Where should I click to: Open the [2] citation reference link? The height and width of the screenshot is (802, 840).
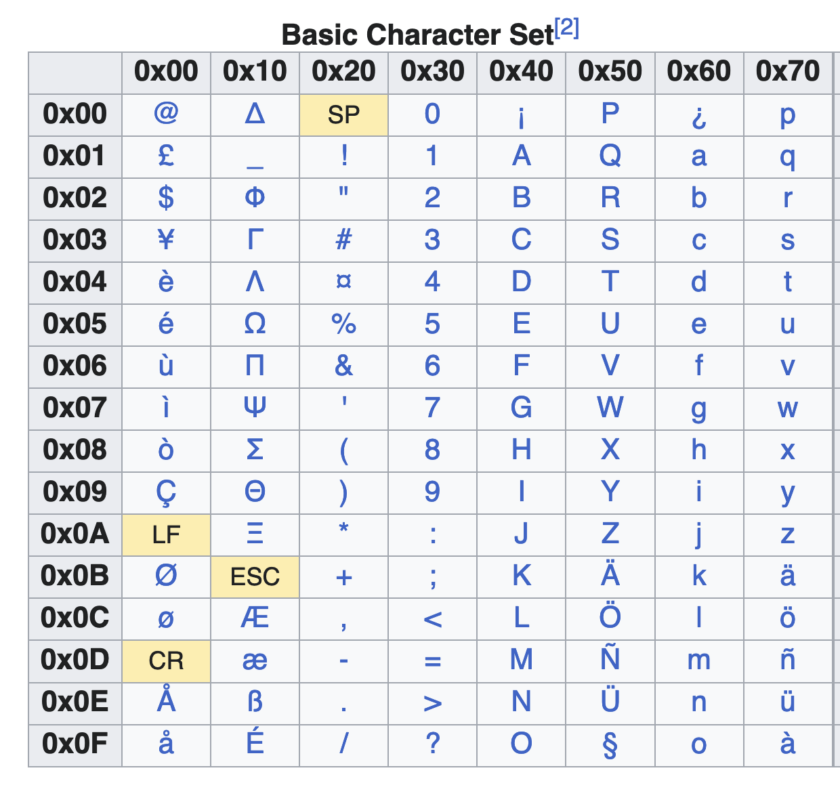[567, 28]
